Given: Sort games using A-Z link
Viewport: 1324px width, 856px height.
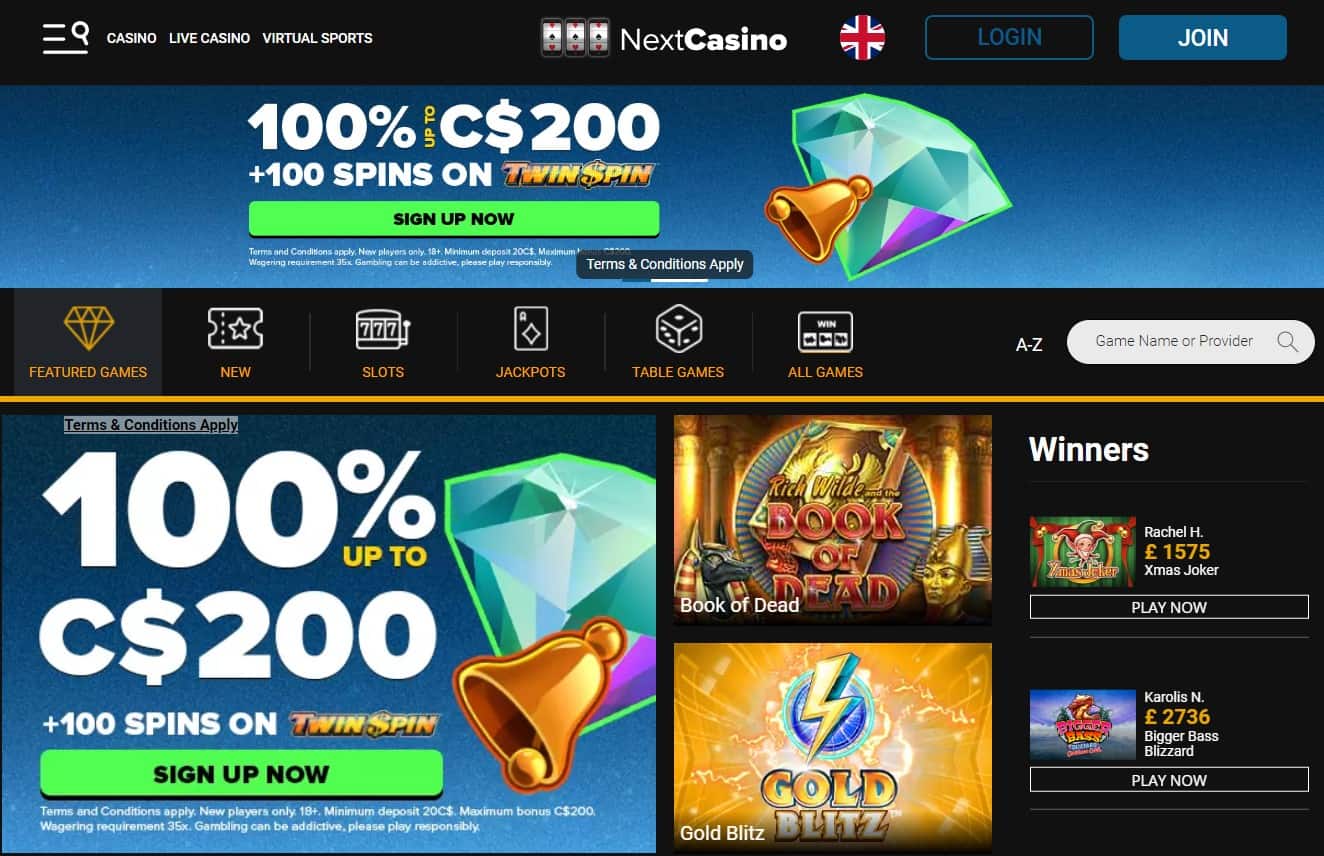Looking at the screenshot, I should click(x=1029, y=344).
